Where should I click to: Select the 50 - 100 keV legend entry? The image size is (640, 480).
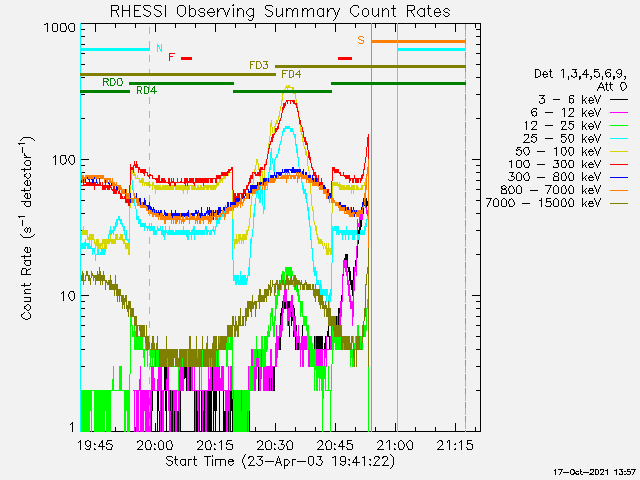point(572,151)
